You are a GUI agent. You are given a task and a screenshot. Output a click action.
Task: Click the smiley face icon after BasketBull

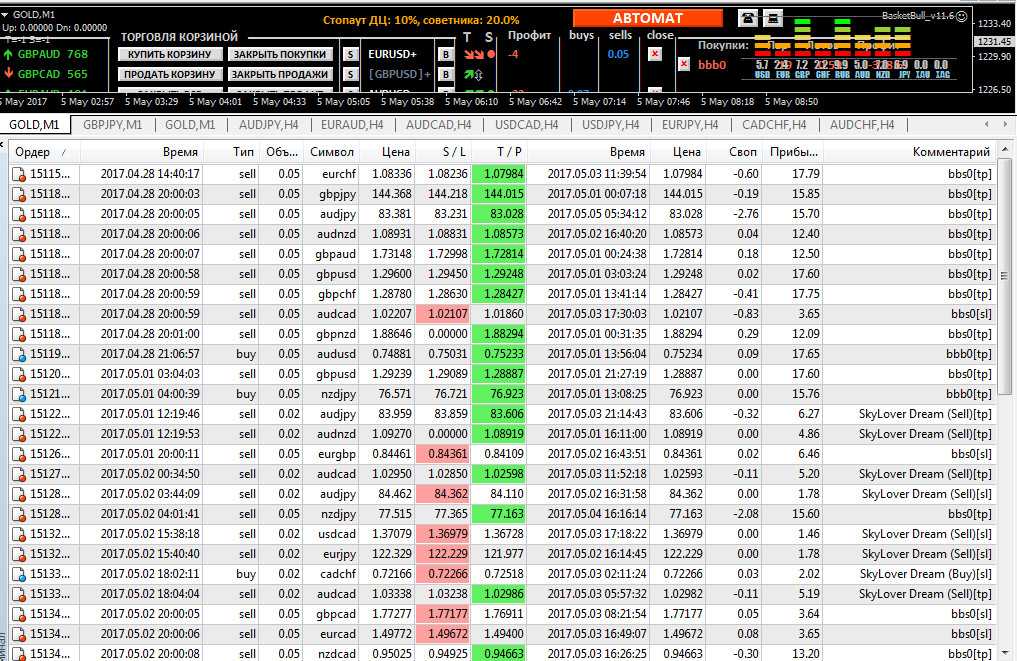(x=961, y=16)
